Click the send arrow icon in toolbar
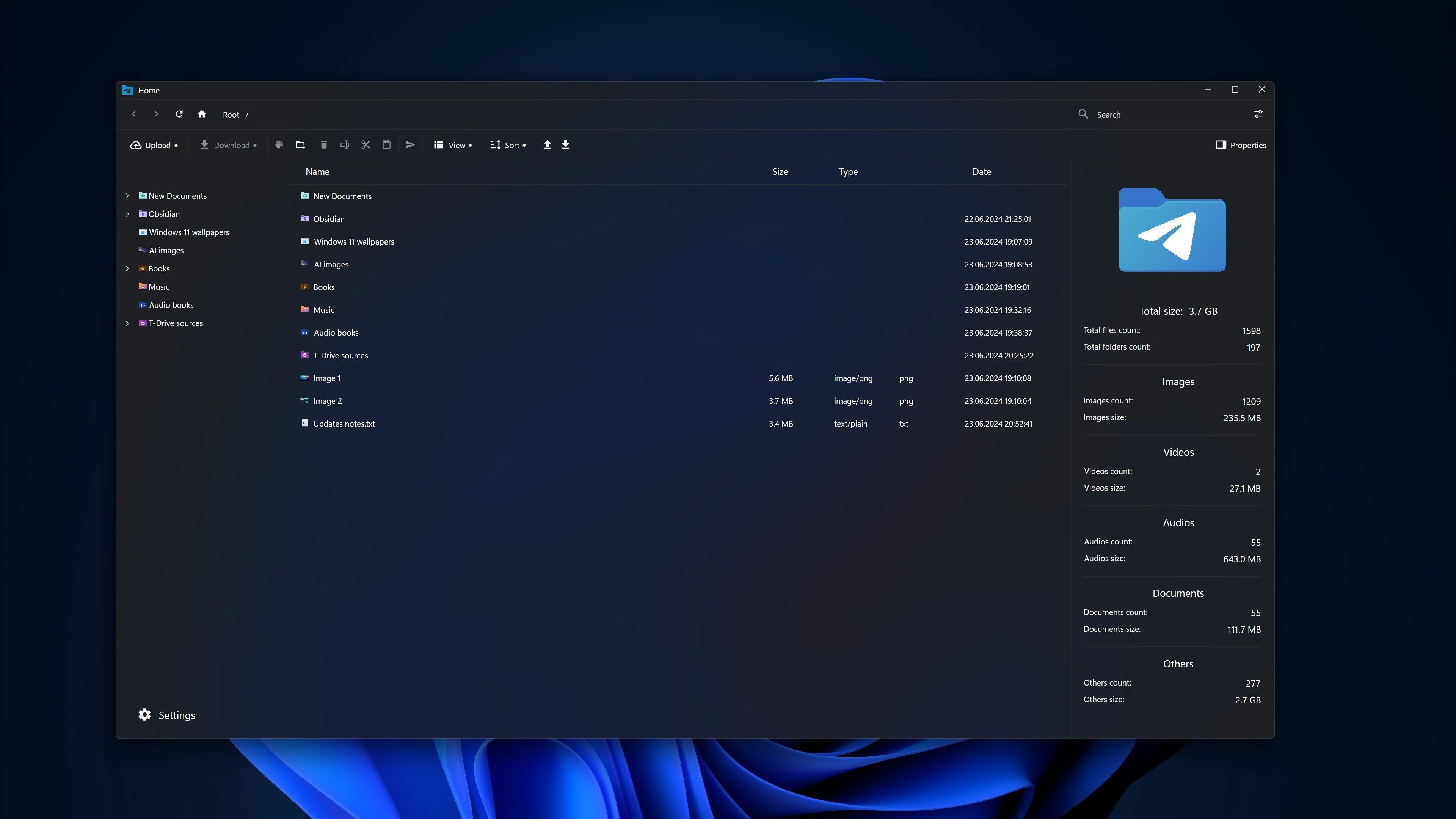 (410, 145)
